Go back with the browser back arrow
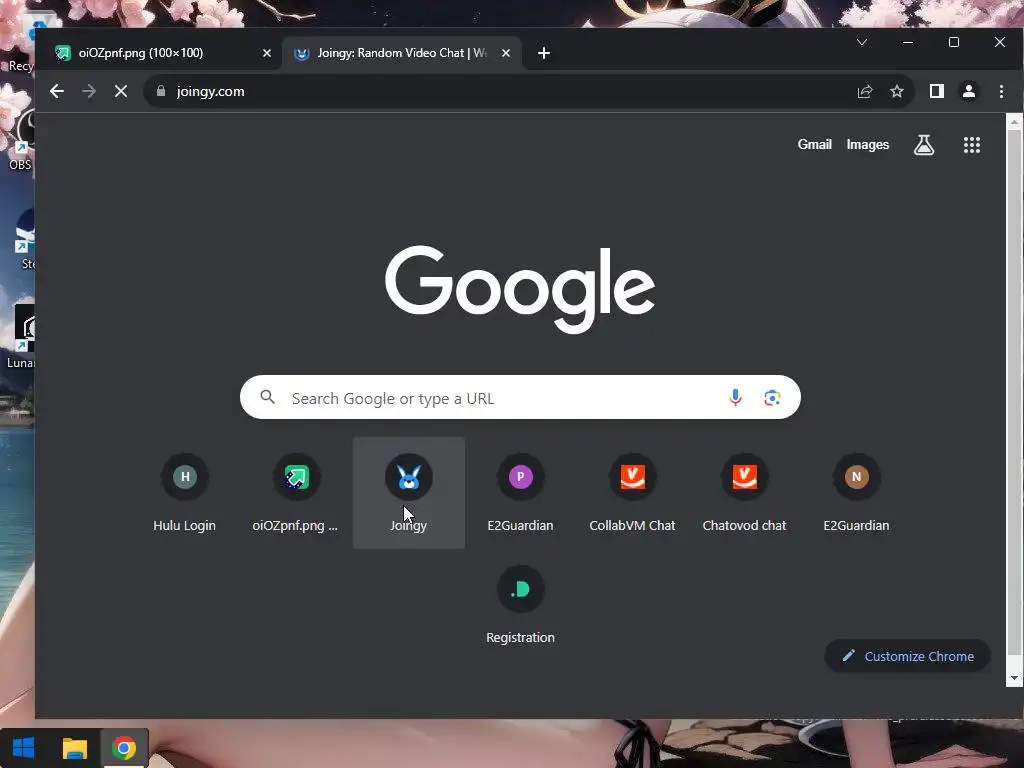The height and width of the screenshot is (768, 1024). (x=57, y=91)
